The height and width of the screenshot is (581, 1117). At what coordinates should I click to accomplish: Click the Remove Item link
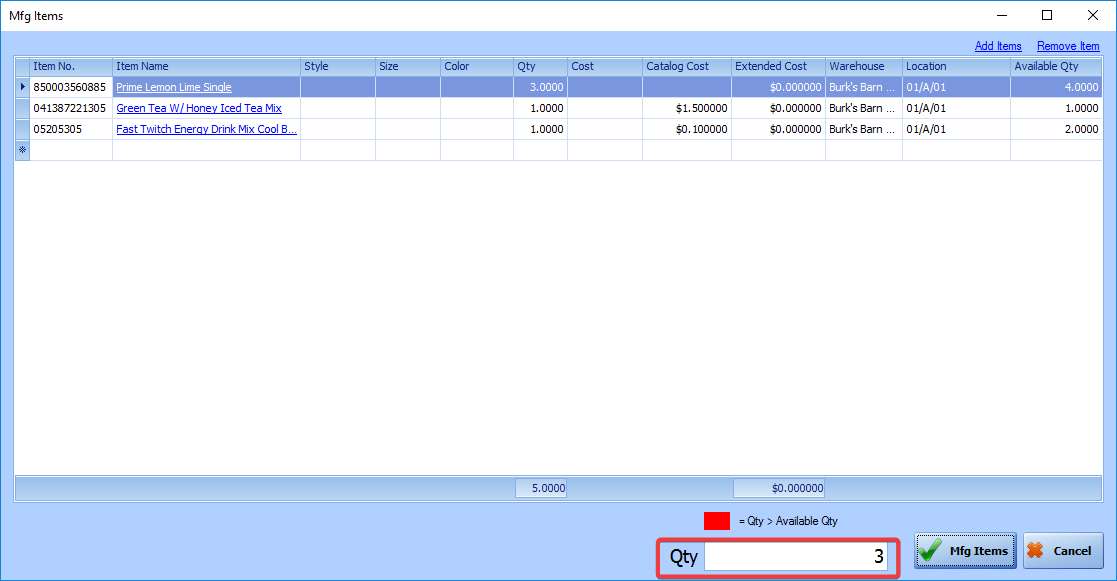point(1068,46)
